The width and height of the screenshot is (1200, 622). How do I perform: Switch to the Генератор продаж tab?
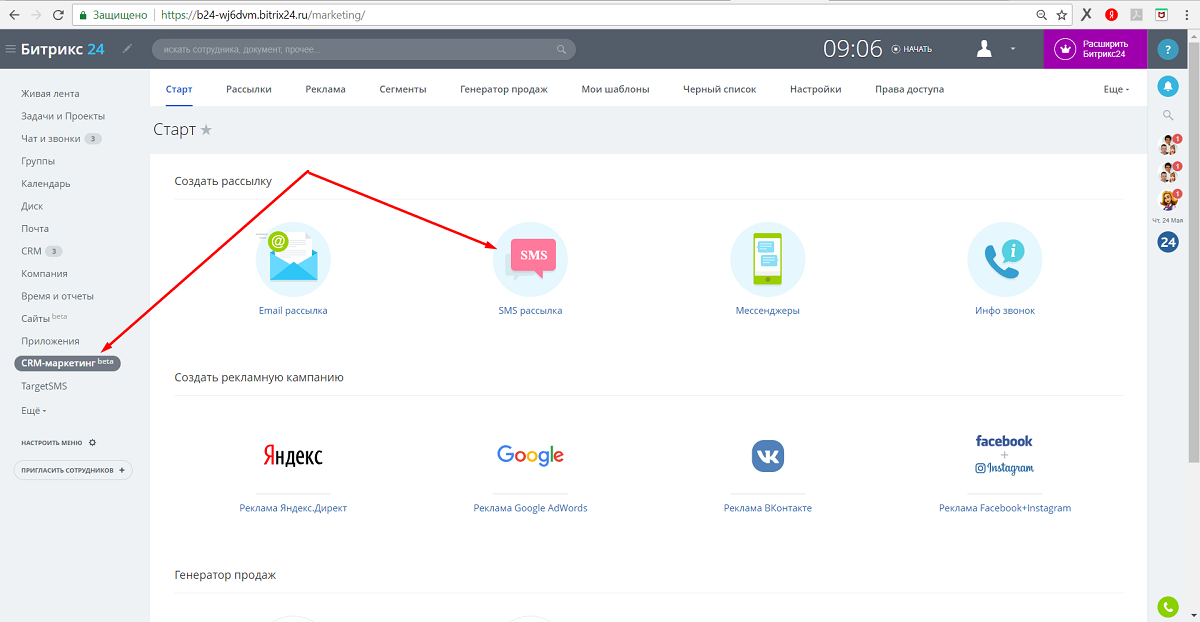point(504,89)
